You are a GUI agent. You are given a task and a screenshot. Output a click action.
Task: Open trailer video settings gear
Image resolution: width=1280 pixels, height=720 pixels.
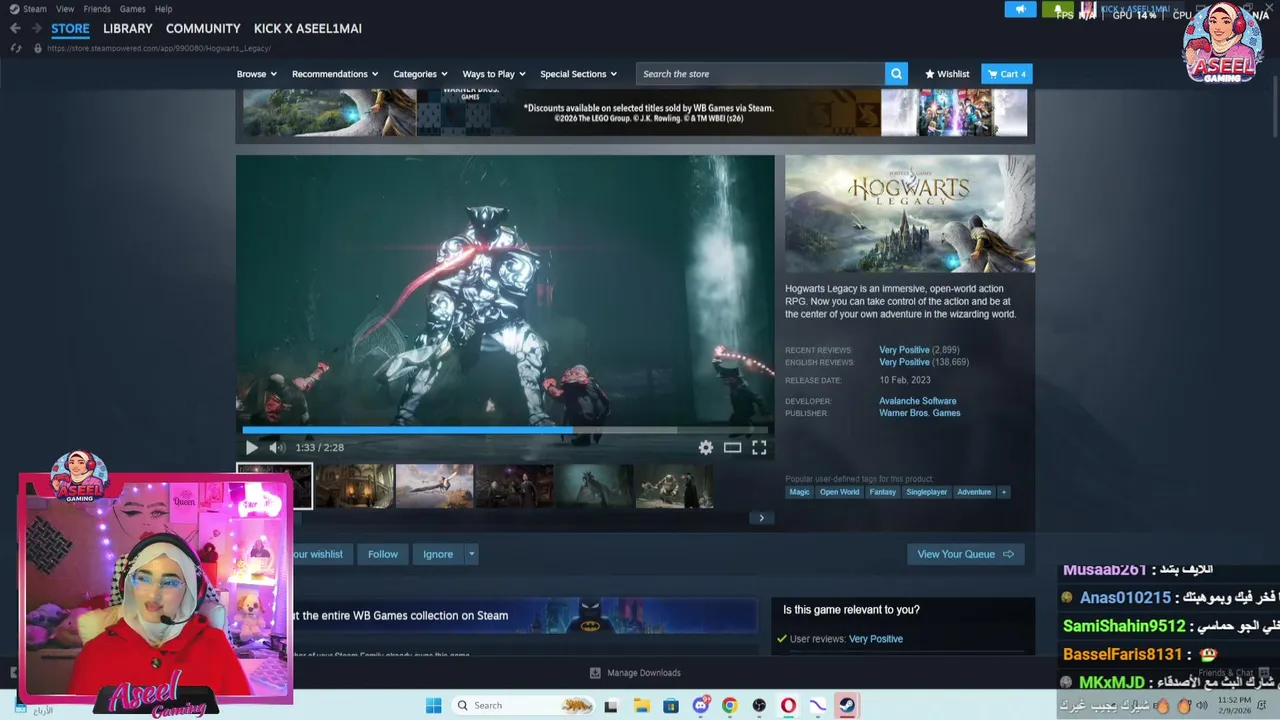[706, 448]
